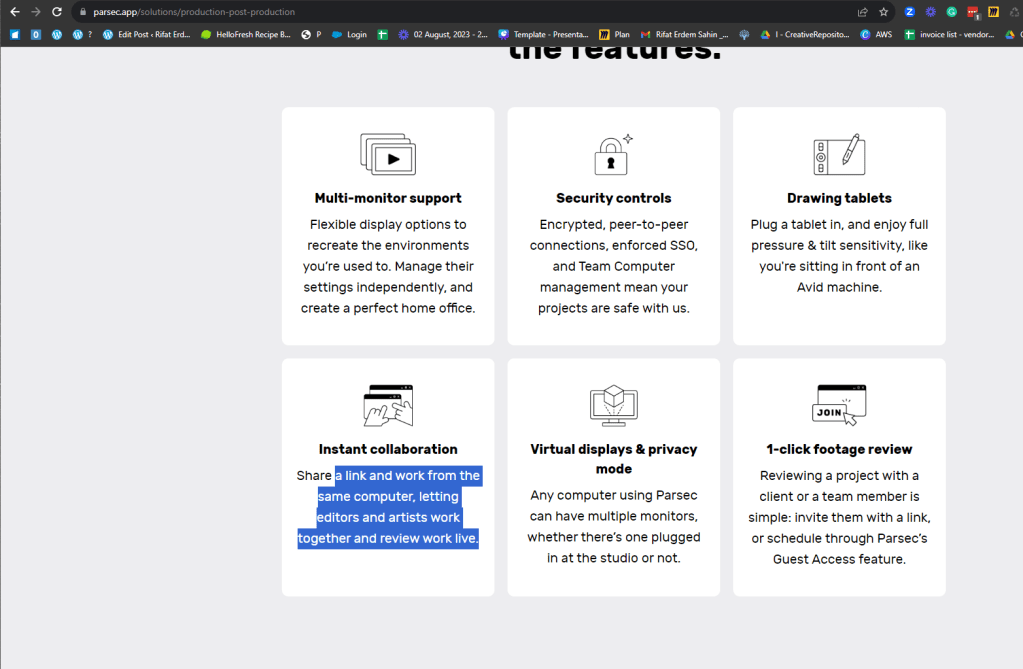Open the Miro Plan bookmark
This screenshot has width=1023, height=669.
point(615,35)
